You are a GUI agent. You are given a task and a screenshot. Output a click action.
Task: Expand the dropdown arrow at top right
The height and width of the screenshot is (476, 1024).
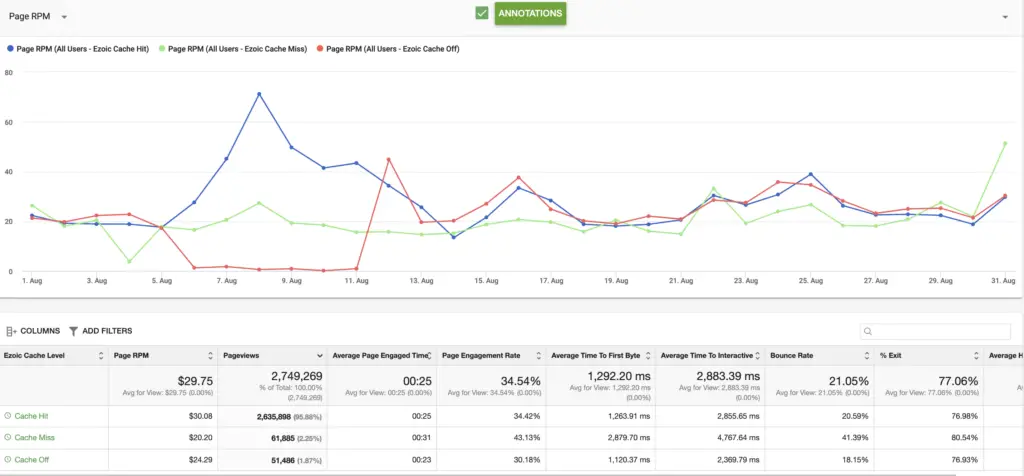click(x=1005, y=17)
